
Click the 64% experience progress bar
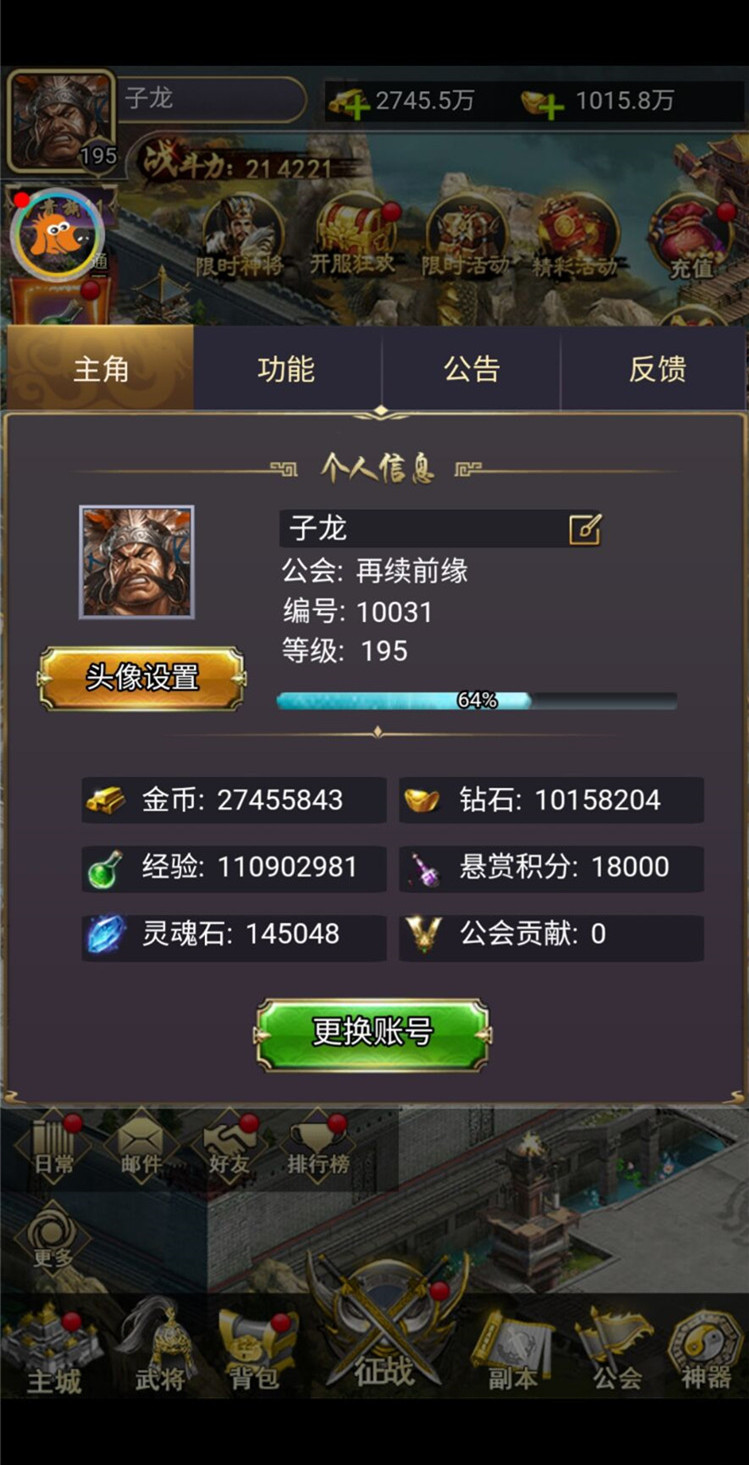click(477, 701)
